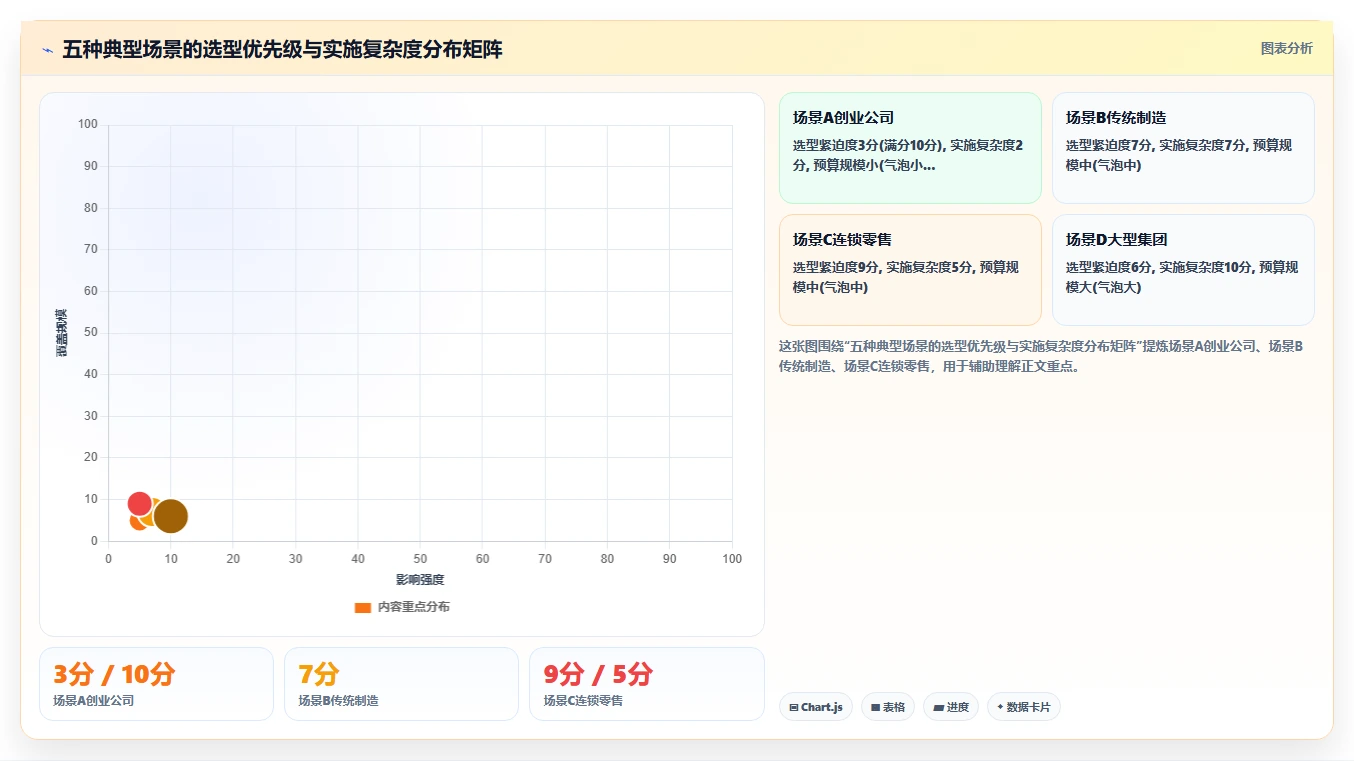This screenshot has width=1354, height=761.
Task: Open the 场景A创业公司 description card
Action: tap(910, 148)
